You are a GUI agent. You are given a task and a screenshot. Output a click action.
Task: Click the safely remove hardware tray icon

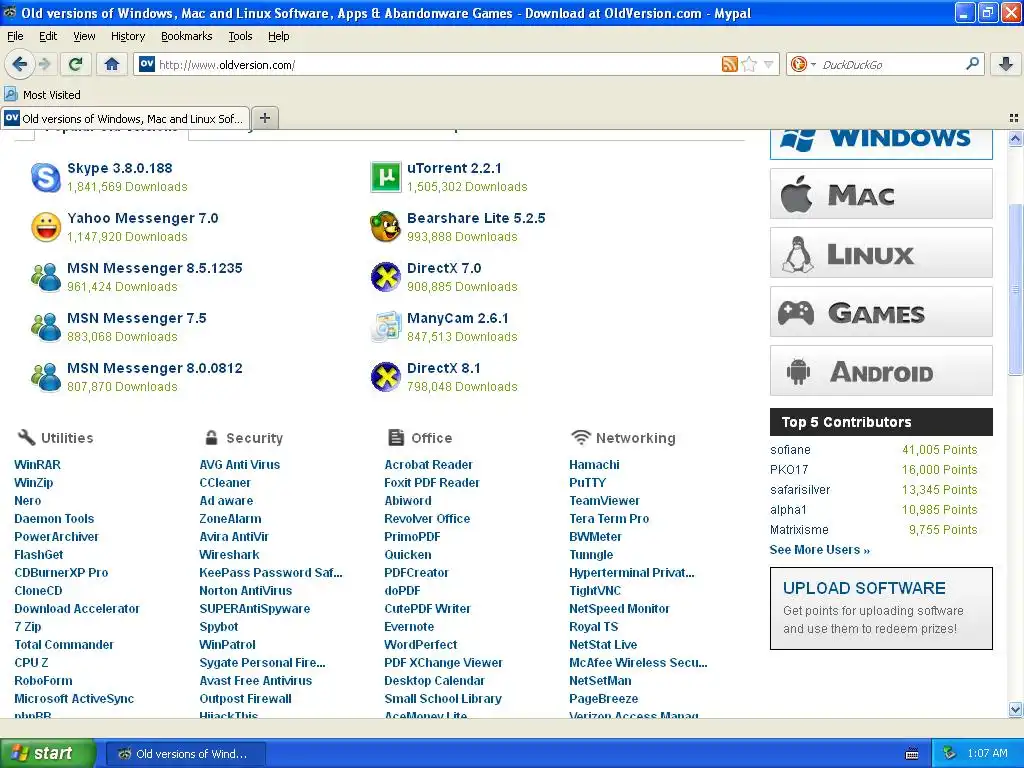tap(950, 753)
